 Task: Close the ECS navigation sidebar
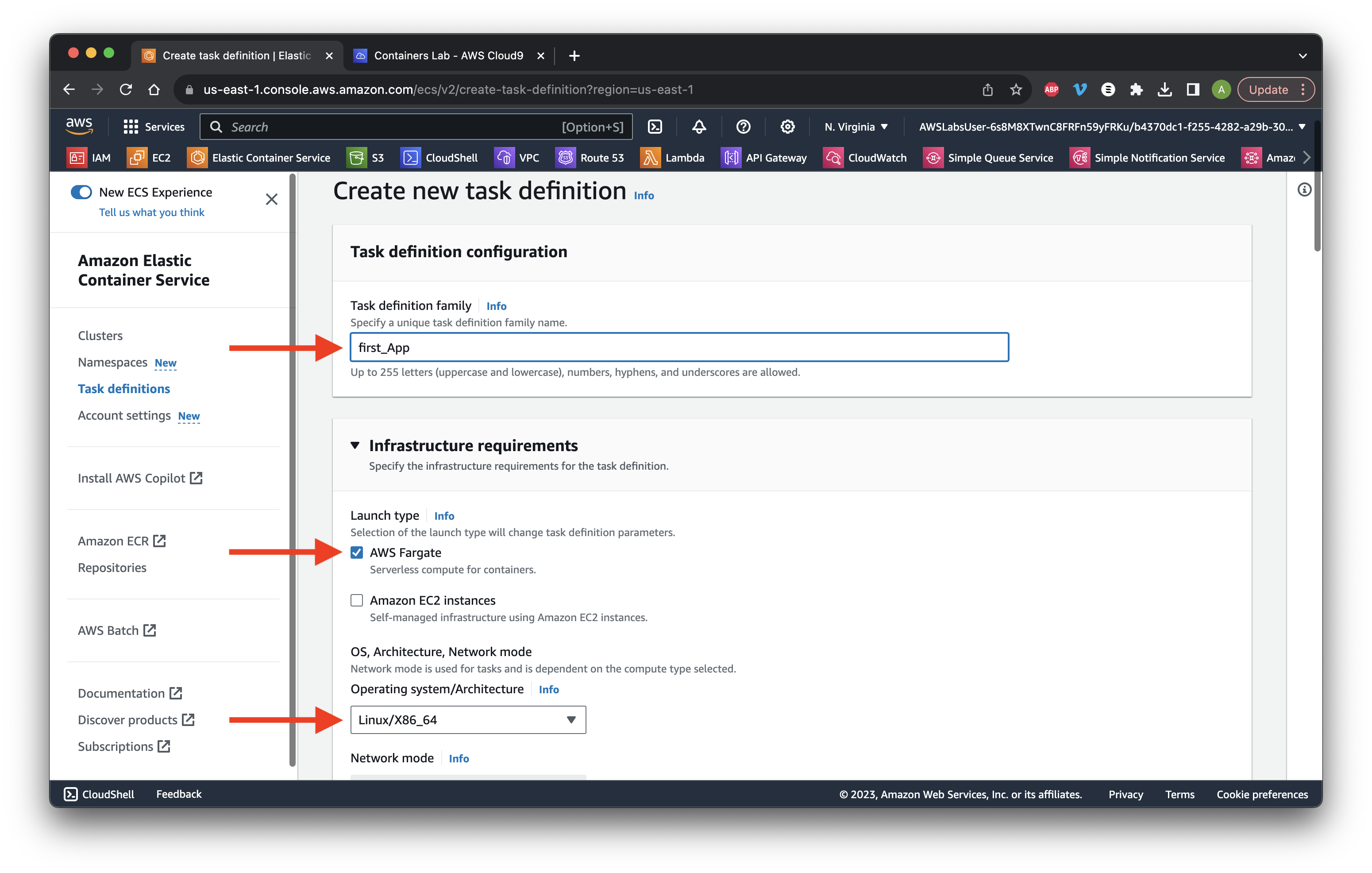(x=271, y=199)
